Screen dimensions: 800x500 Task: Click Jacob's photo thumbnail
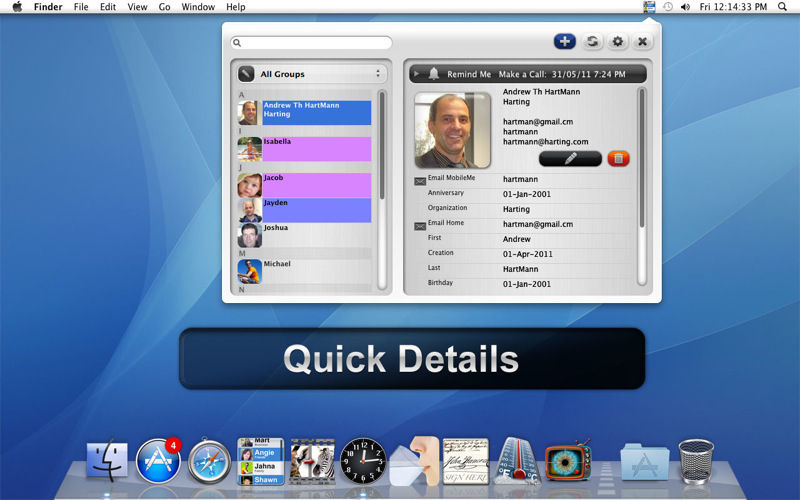pyautogui.click(x=249, y=185)
